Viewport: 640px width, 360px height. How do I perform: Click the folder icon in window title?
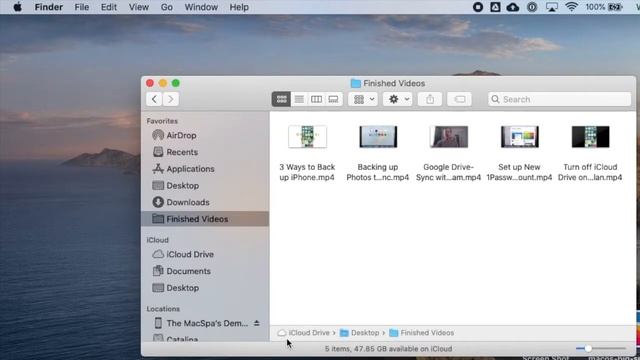click(356, 83)
